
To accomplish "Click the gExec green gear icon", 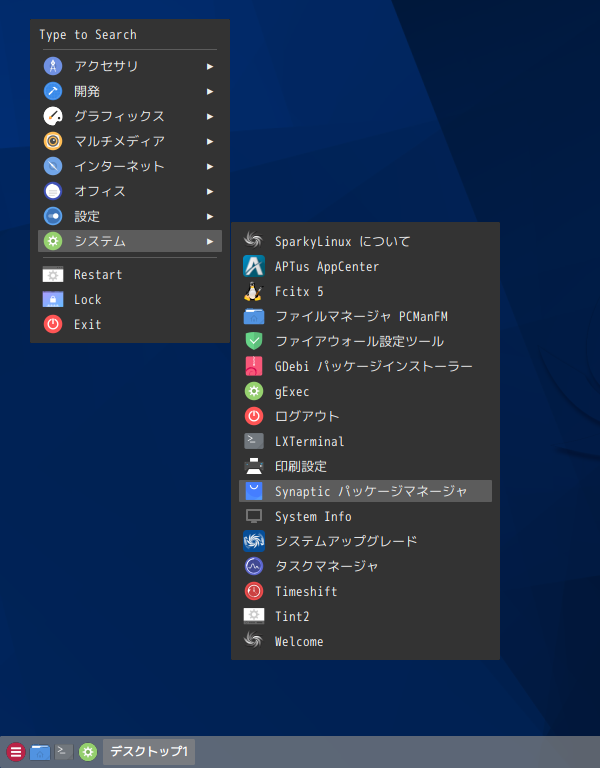I will [x=254, y=391].
